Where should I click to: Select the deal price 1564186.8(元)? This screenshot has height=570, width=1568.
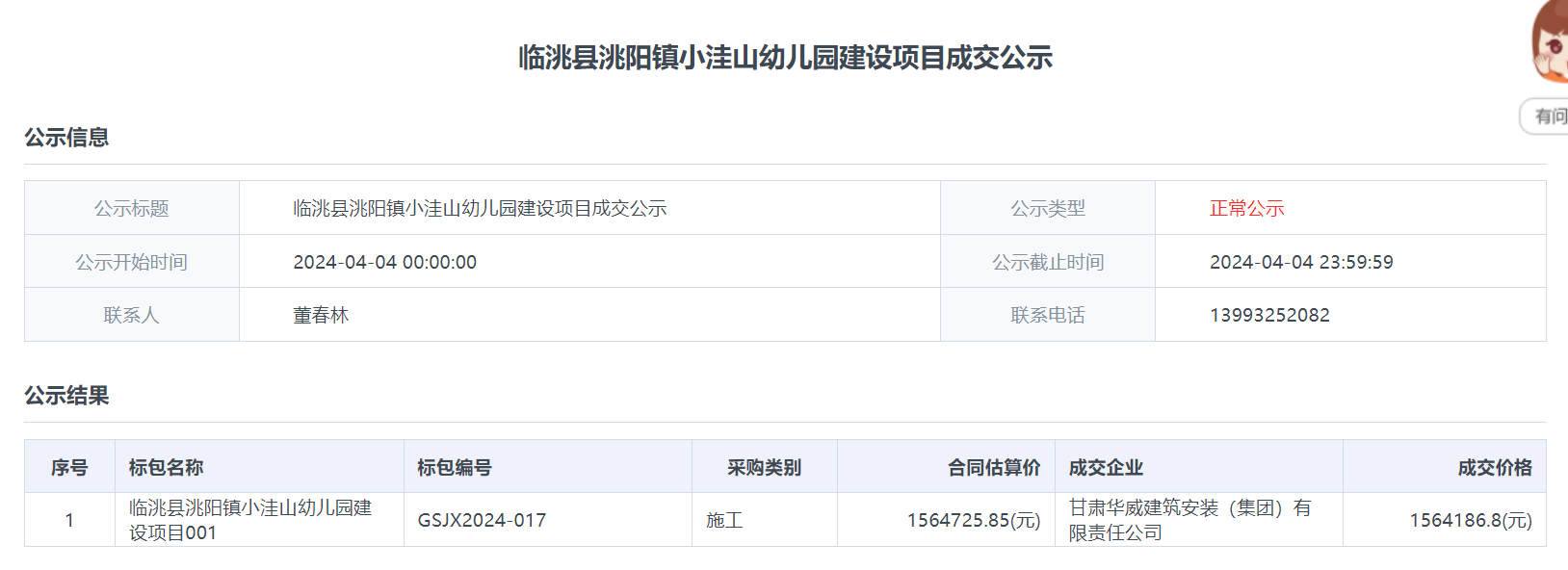1470,520
